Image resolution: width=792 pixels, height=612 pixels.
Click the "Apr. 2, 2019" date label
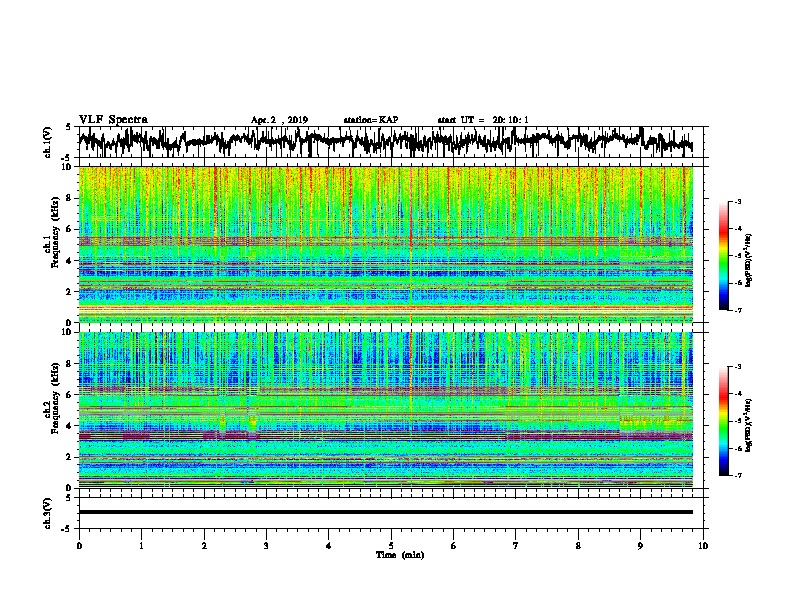279,120
